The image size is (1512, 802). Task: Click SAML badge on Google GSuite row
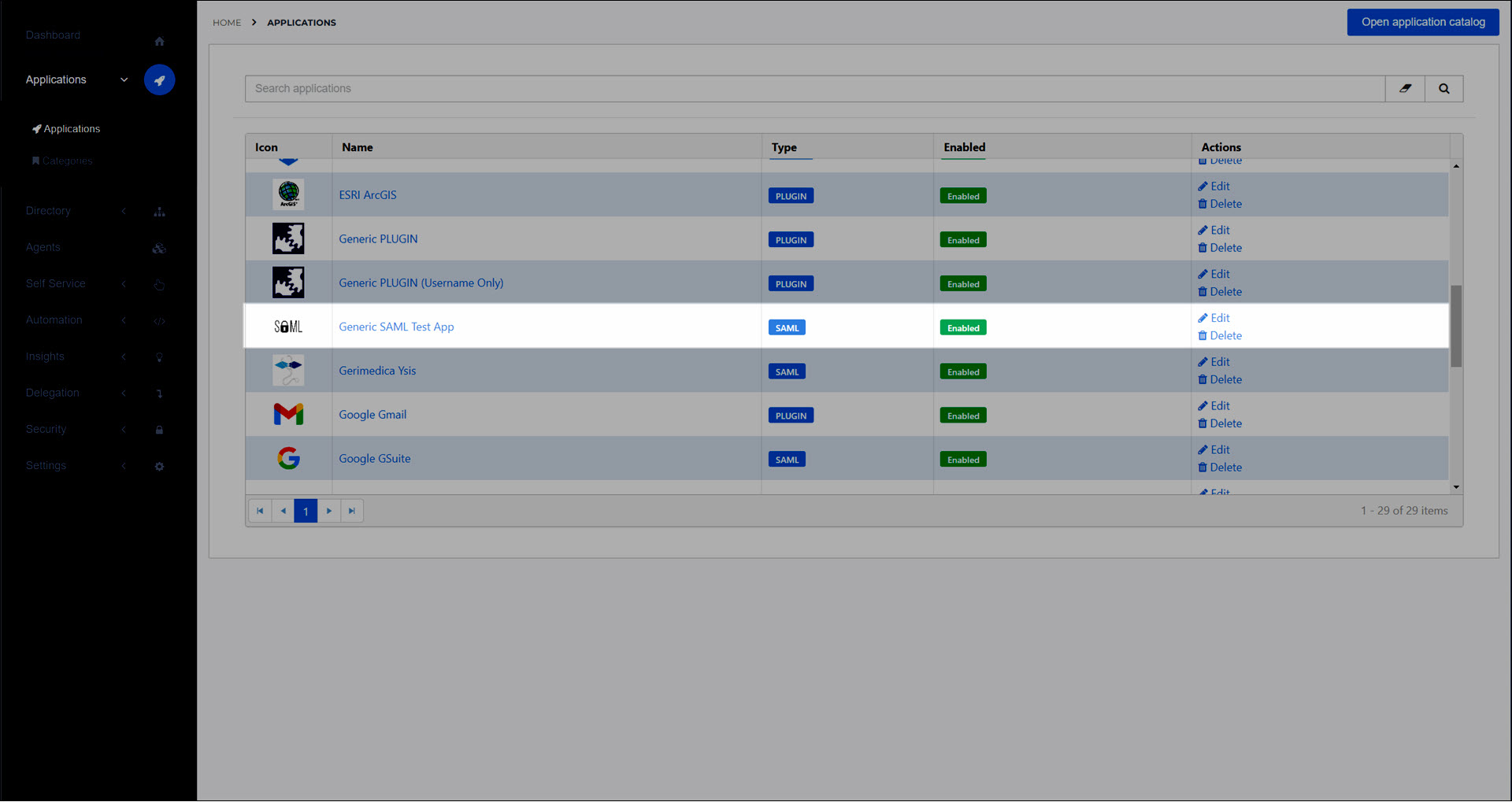click(787, 460)
